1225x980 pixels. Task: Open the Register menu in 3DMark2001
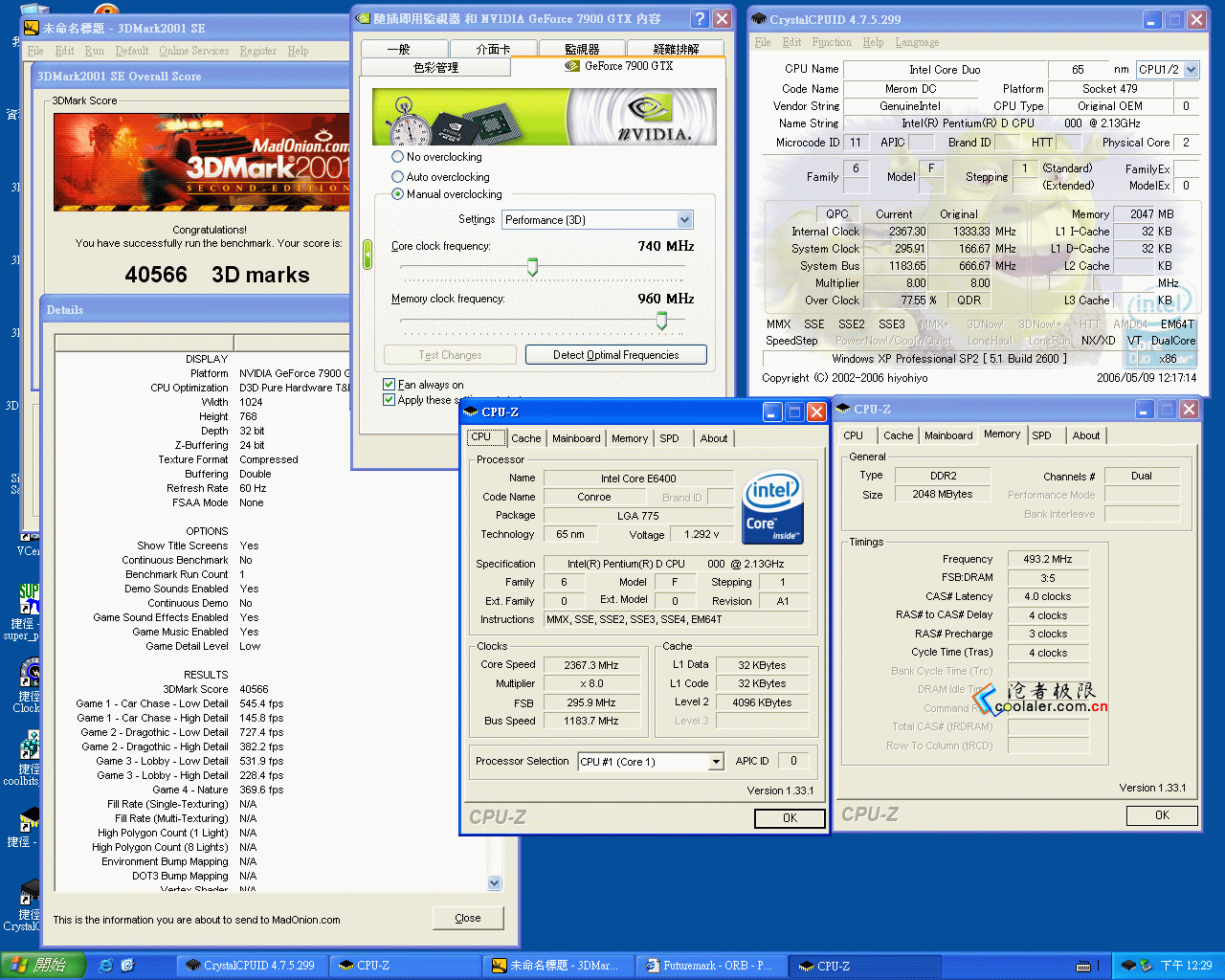pos(258,51)
